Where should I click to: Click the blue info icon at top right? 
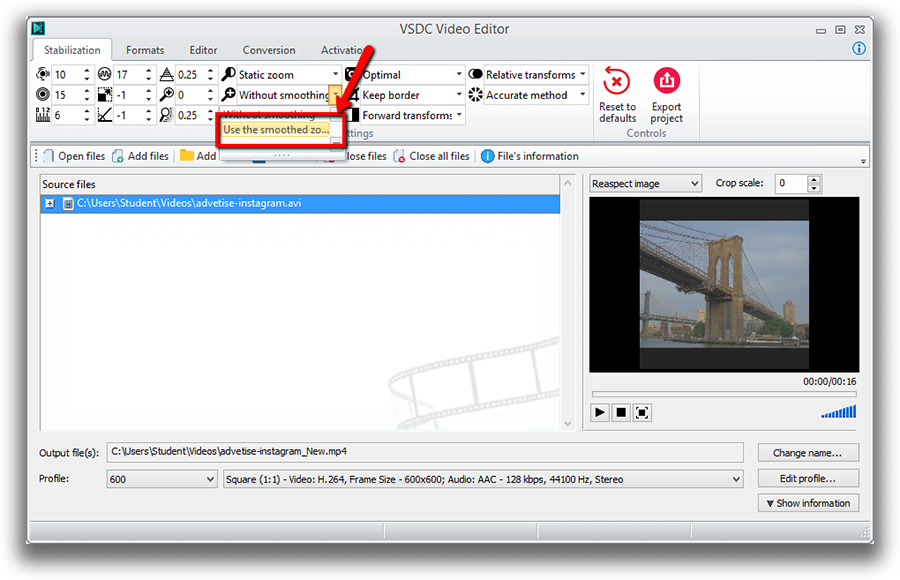point(858,48)
